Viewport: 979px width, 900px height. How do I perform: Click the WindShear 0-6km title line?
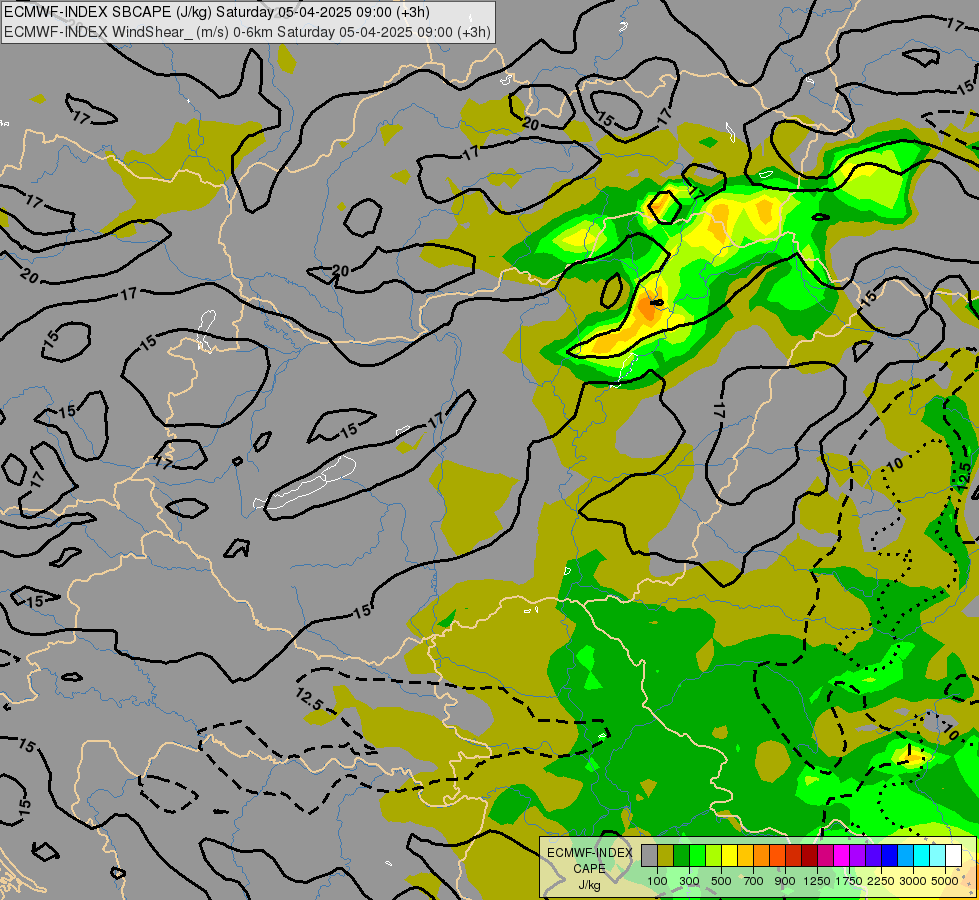[x=247, y=32]
